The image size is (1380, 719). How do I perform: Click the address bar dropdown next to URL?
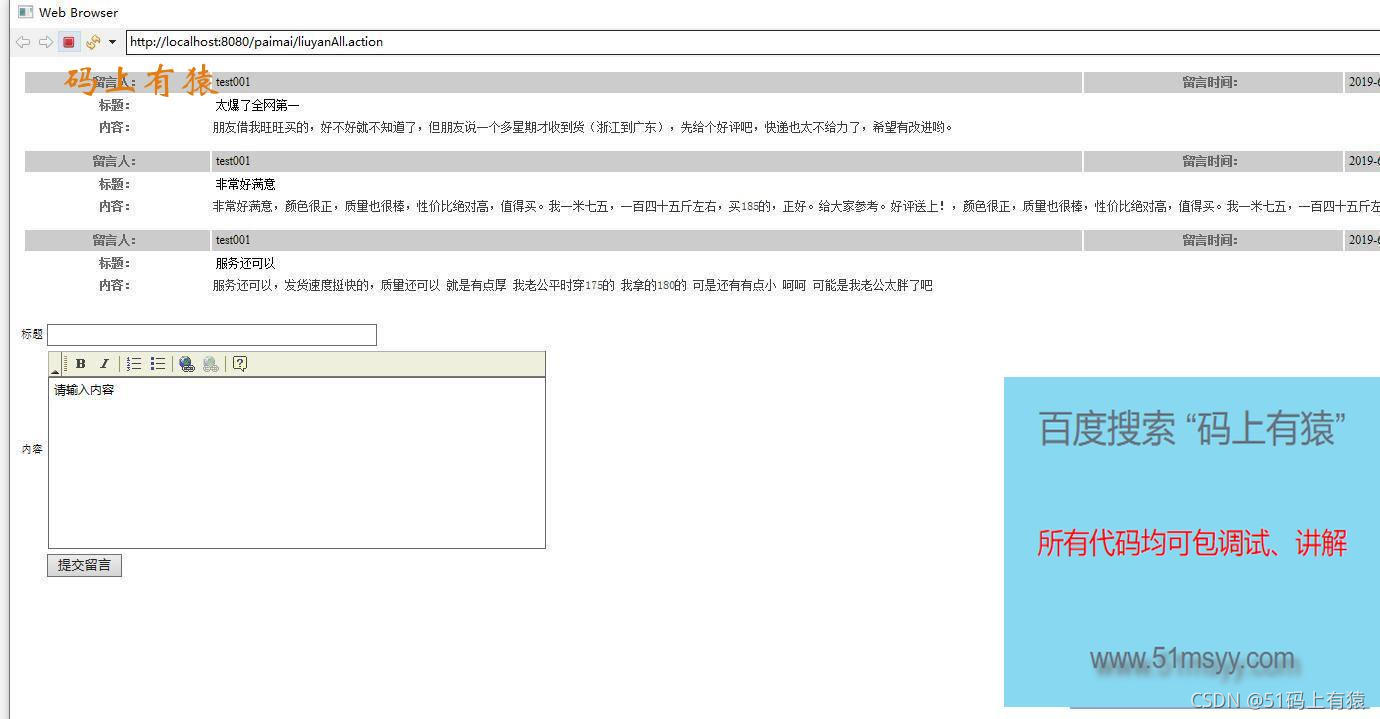(111, 42)
